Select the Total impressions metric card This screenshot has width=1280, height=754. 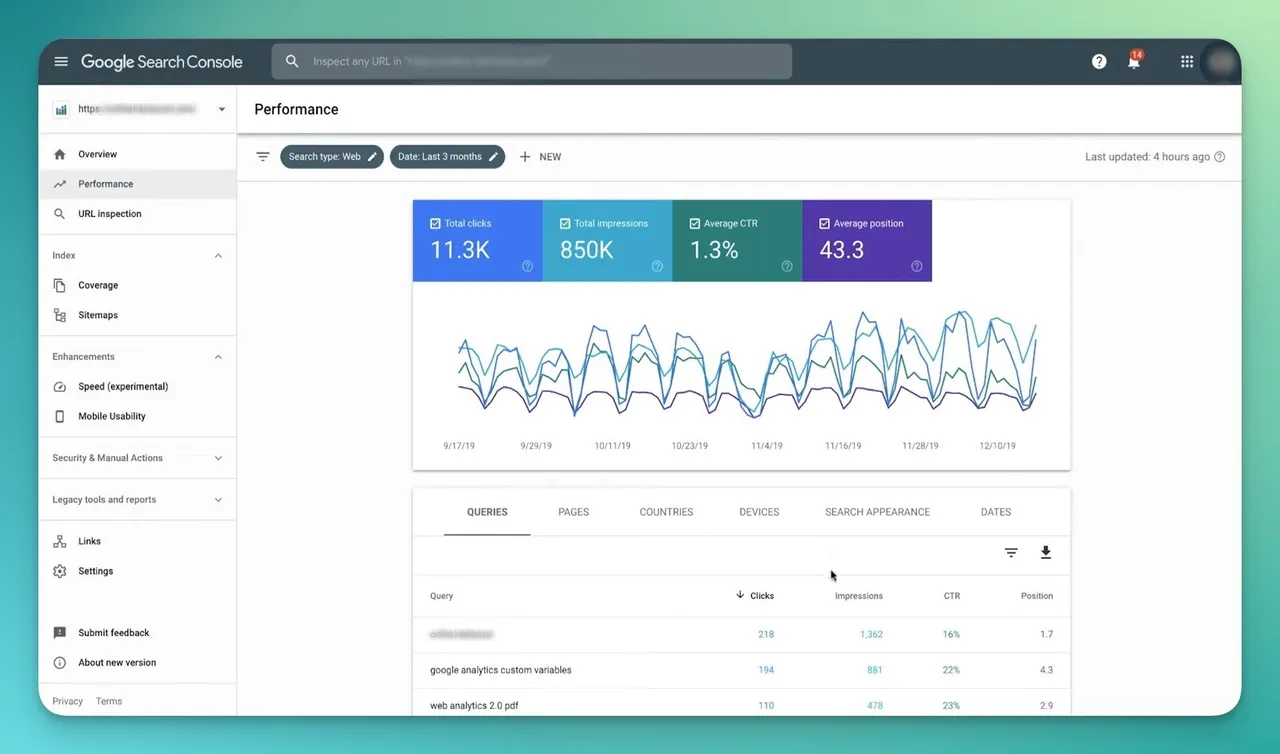[607, 241]
